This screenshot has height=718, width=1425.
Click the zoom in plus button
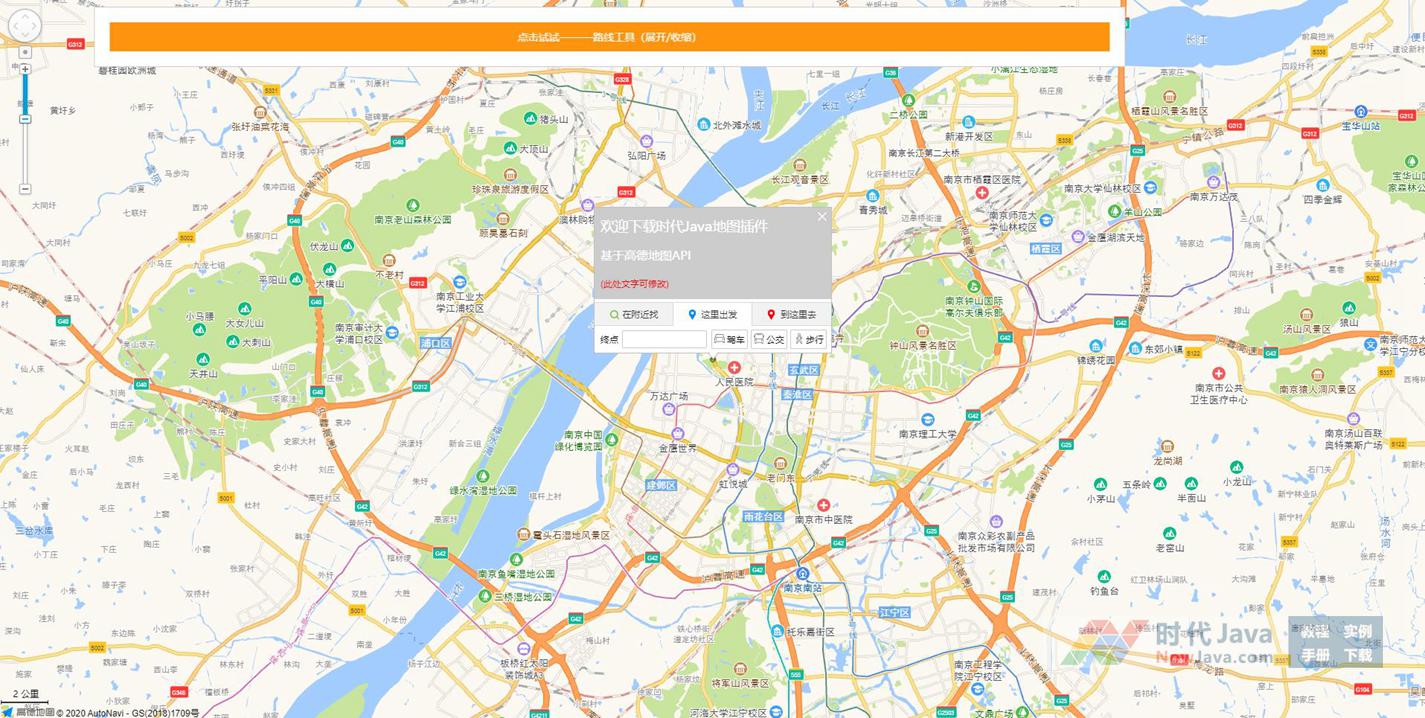click(25, 69)
